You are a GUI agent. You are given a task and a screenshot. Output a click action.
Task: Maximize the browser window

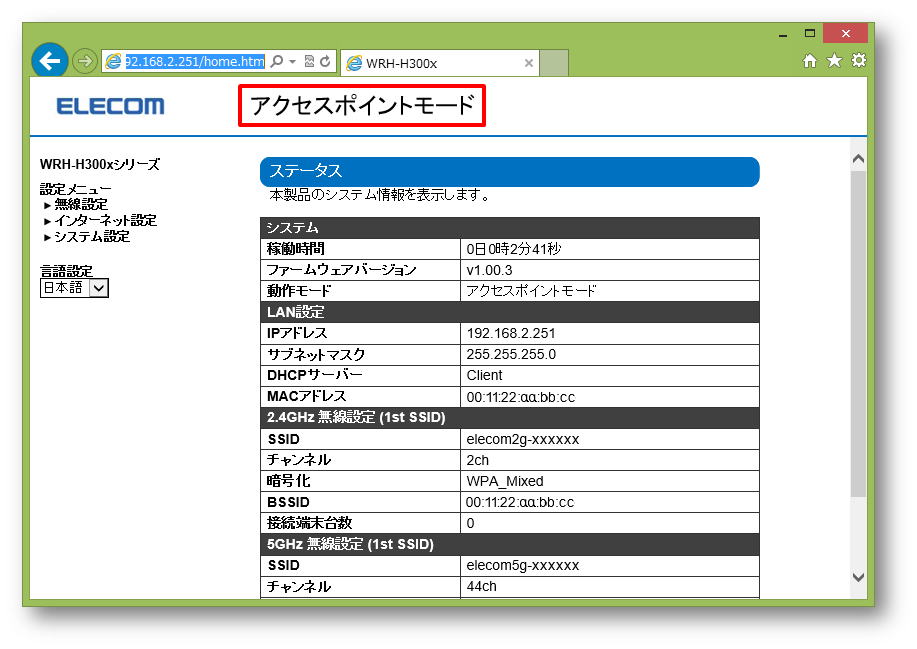point(809,33)
